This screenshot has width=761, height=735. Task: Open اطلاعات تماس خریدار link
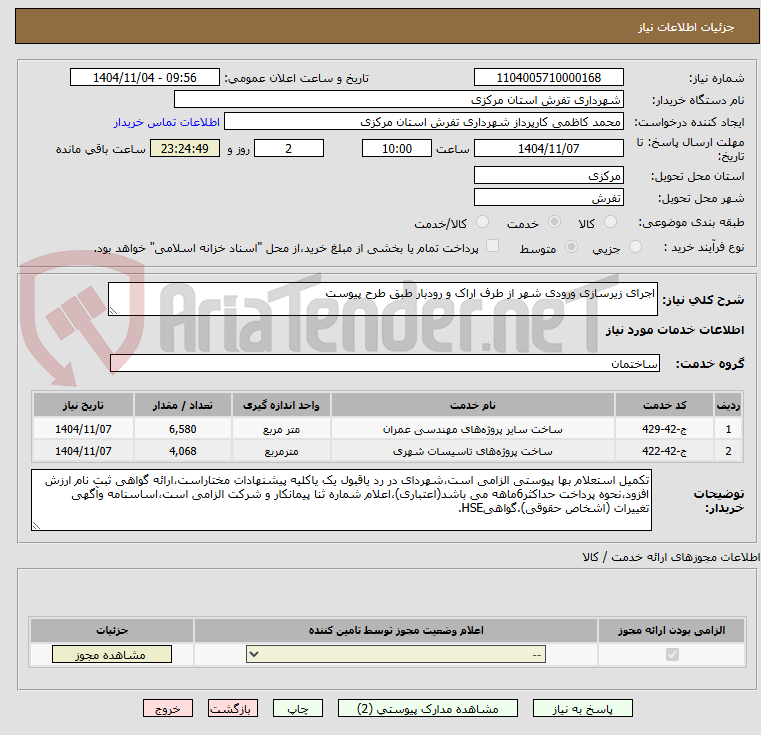(x=166, y=122)
